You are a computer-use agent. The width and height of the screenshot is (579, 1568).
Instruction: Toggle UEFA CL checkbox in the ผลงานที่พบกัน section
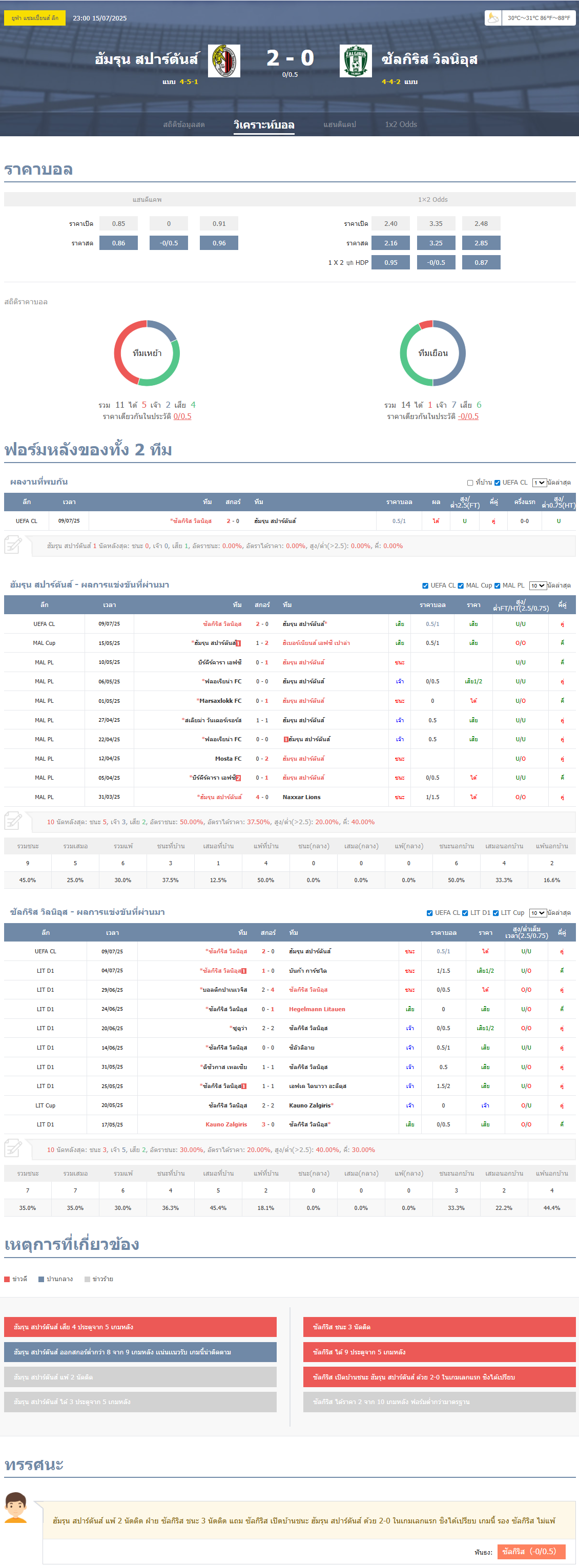pos(498,483)
